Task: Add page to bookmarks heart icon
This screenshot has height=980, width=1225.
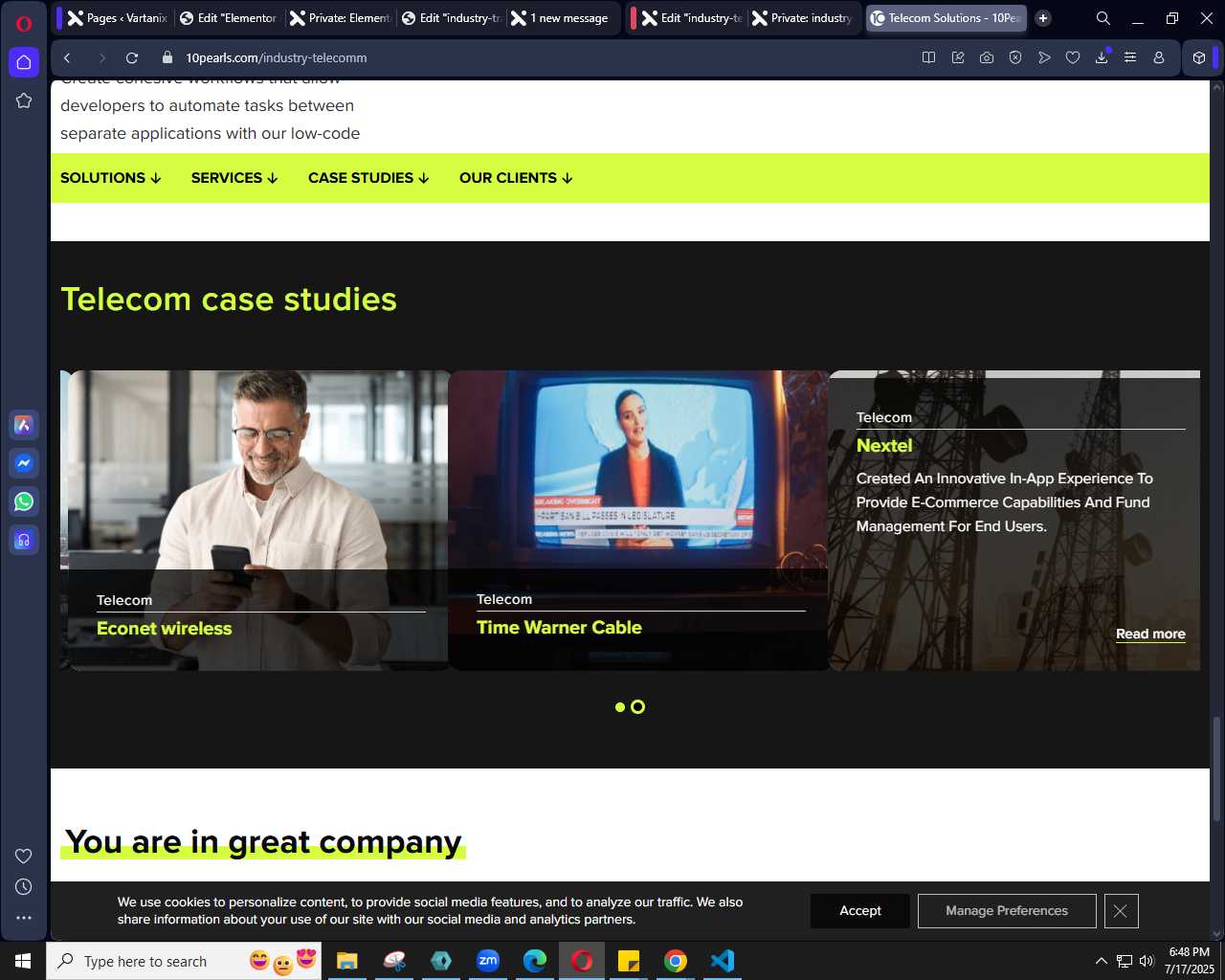Action: pos(1073,57)
